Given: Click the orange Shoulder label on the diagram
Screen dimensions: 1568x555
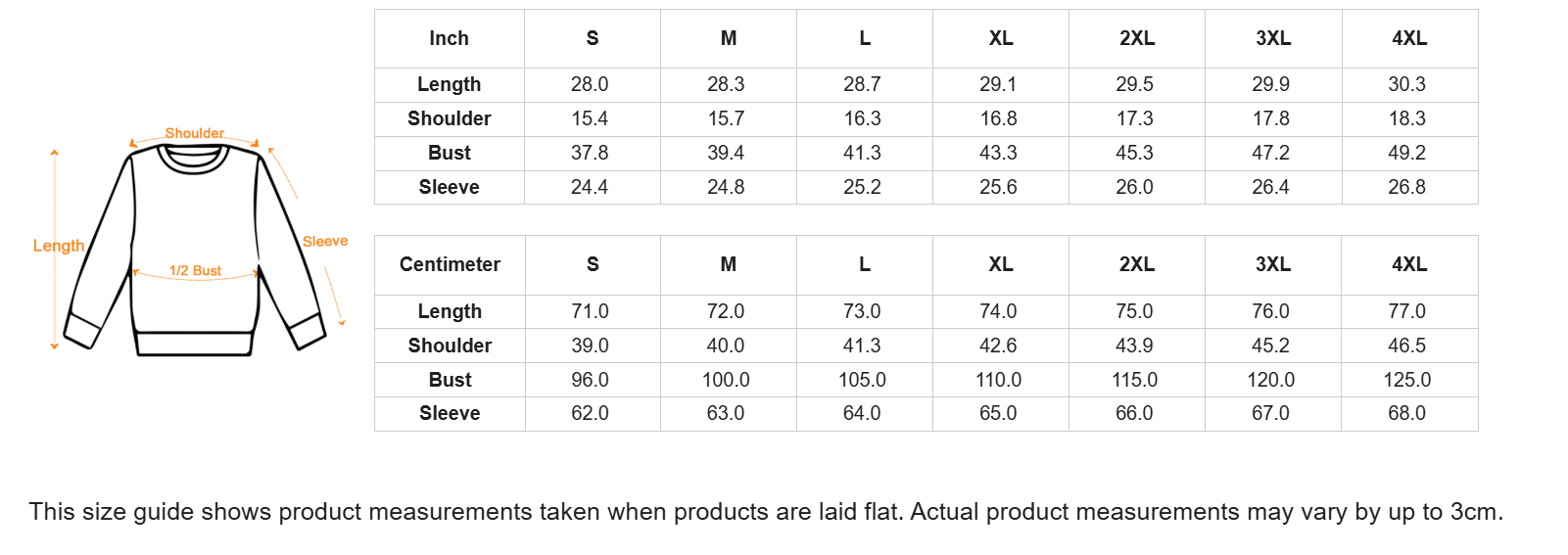Looking at the screenshot, I should click(x=194, y=133).
